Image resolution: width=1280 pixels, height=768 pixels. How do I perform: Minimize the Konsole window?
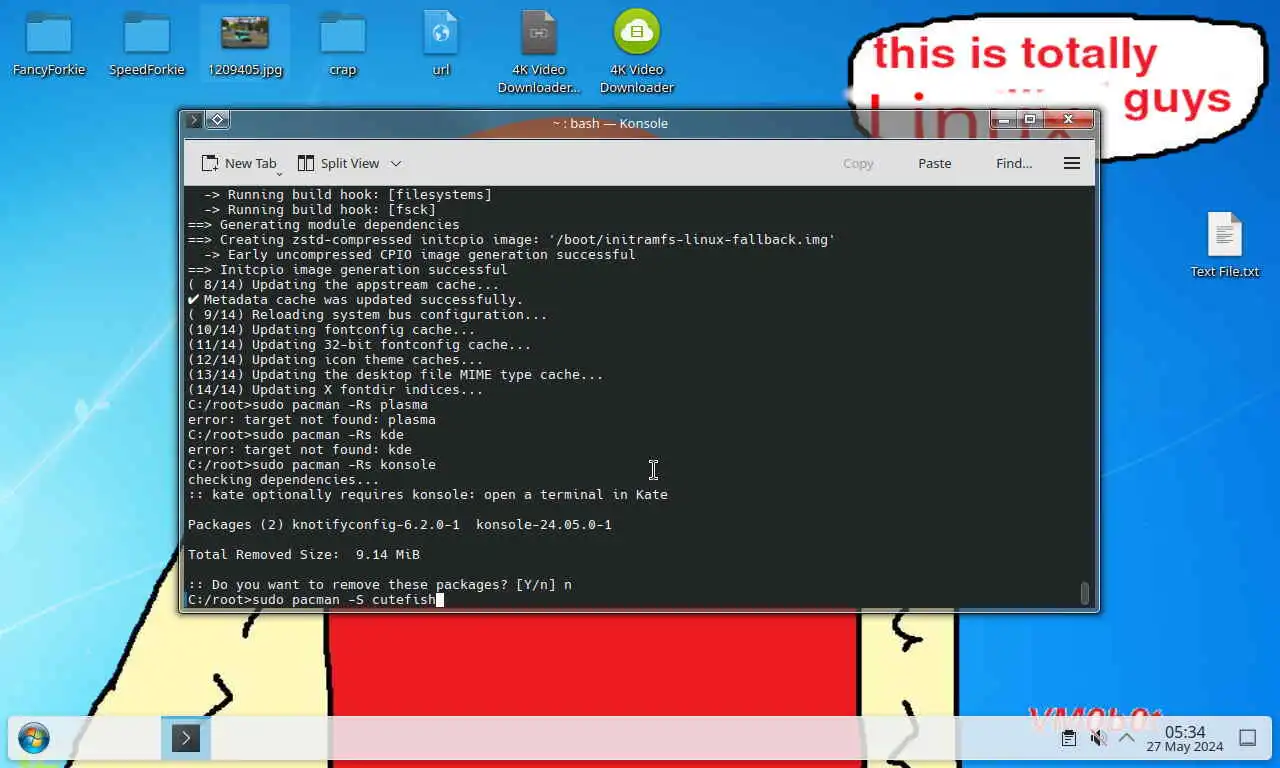tap(1005, 119)
